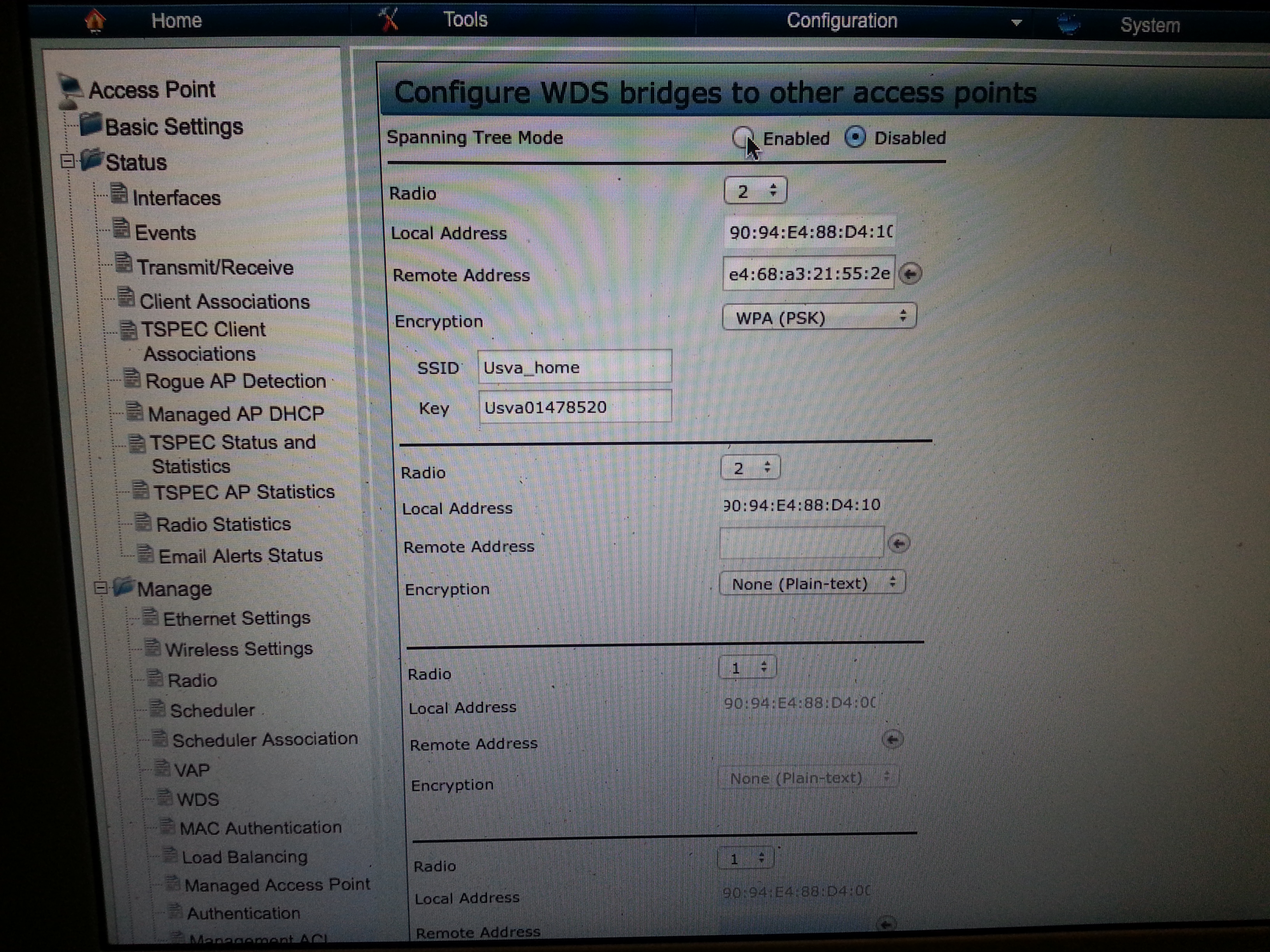This screenshot has width=1270, height=952.
Task: Open the Tools menu item
Action: point(465,20)
